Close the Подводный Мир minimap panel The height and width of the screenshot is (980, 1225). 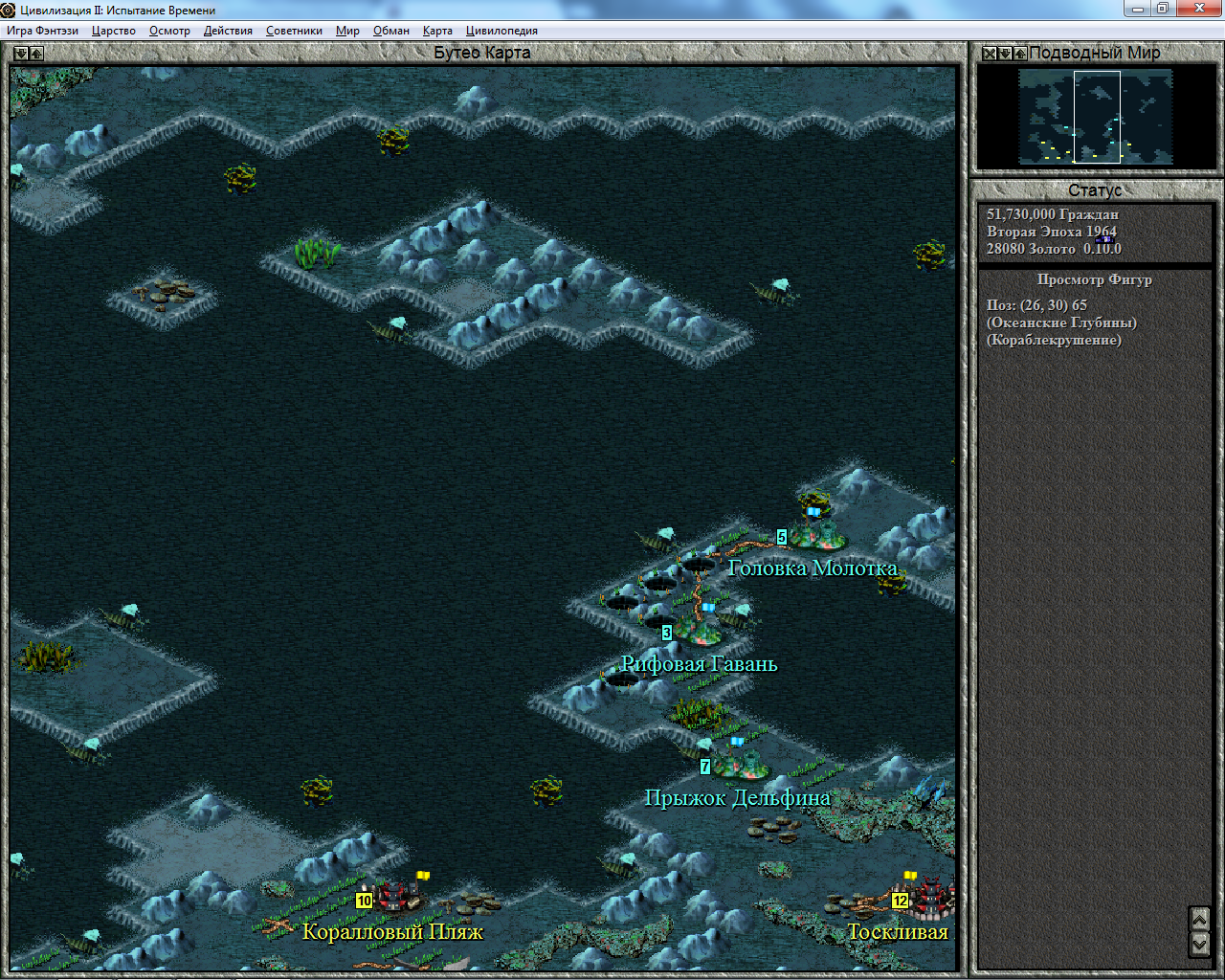[990, 54]
